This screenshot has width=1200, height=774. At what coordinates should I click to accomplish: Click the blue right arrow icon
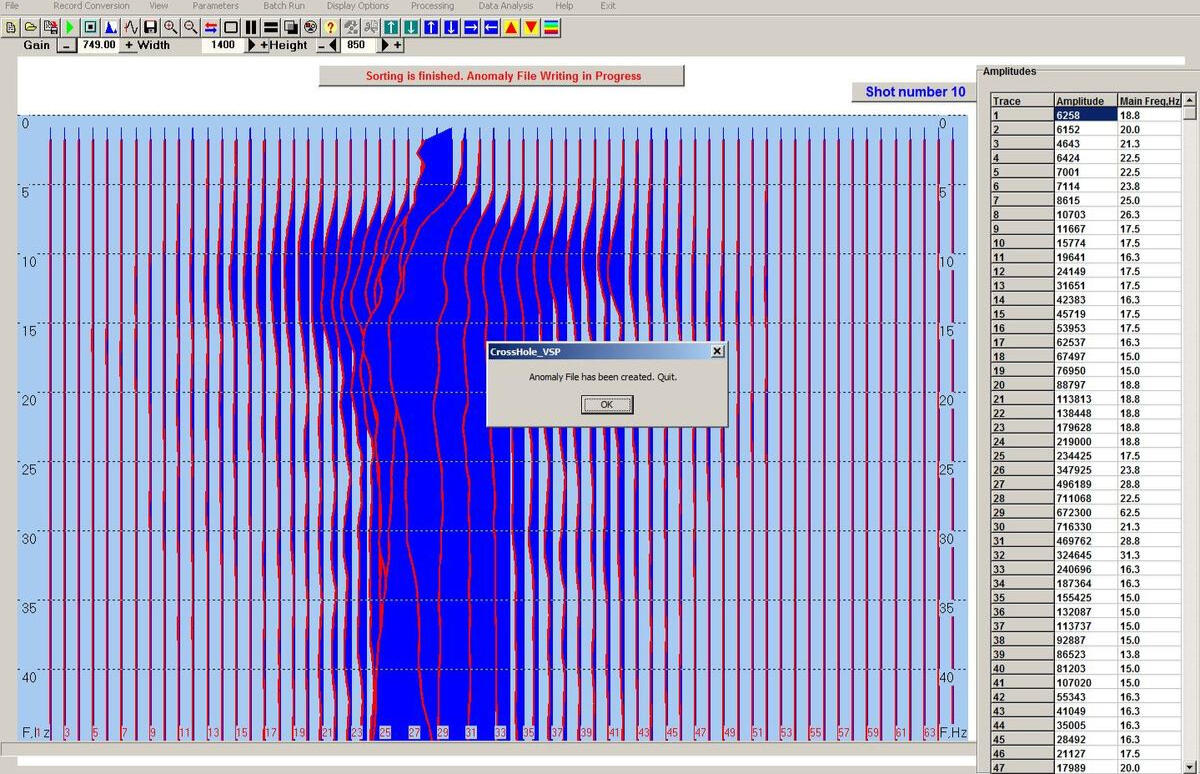471,27
